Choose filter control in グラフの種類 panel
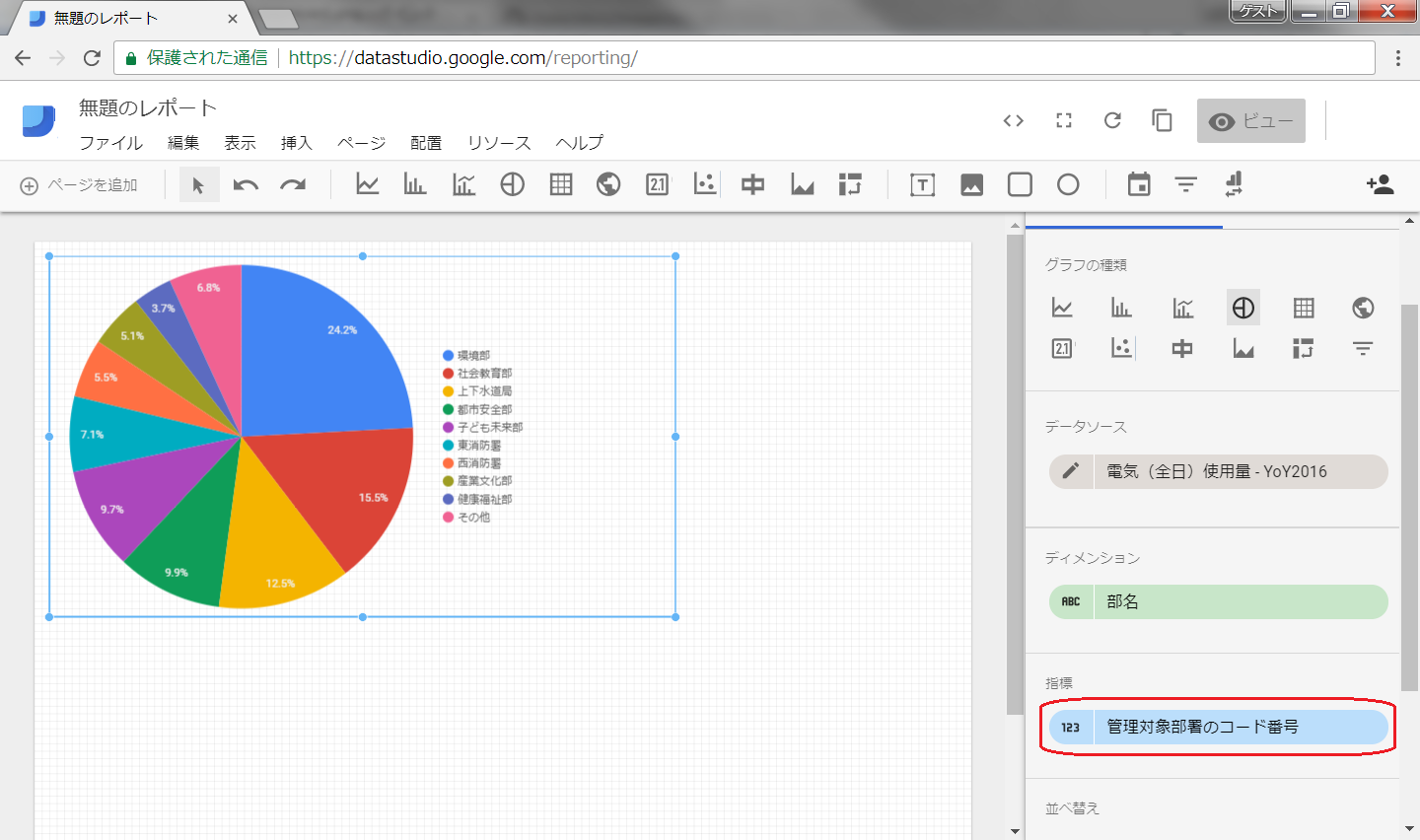 pyautogui.click(x=1364, y=348)
